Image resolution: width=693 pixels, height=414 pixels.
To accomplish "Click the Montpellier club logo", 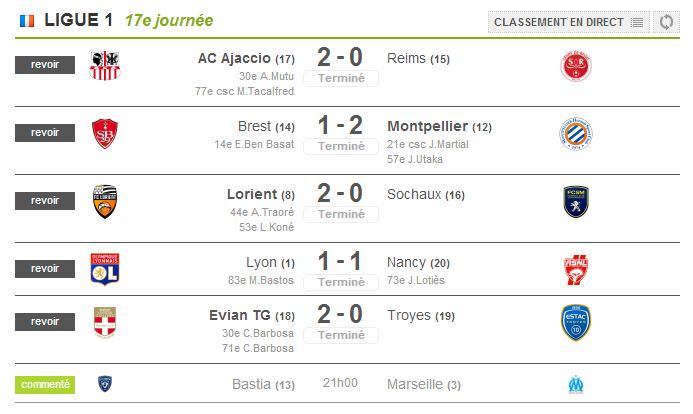I will click(576, 134).
